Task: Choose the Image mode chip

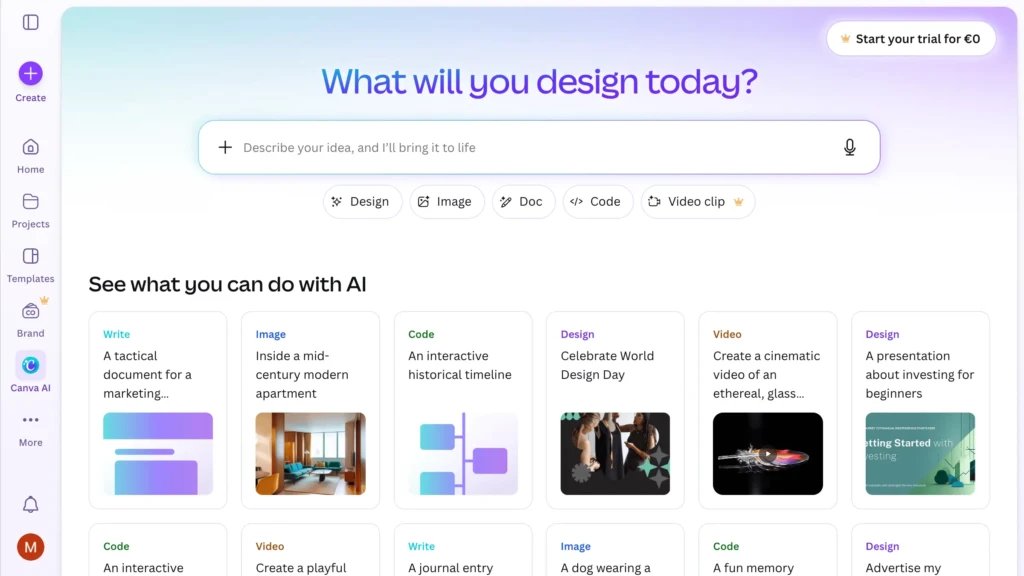Action: pyautogui.click(x=447, y=202)
